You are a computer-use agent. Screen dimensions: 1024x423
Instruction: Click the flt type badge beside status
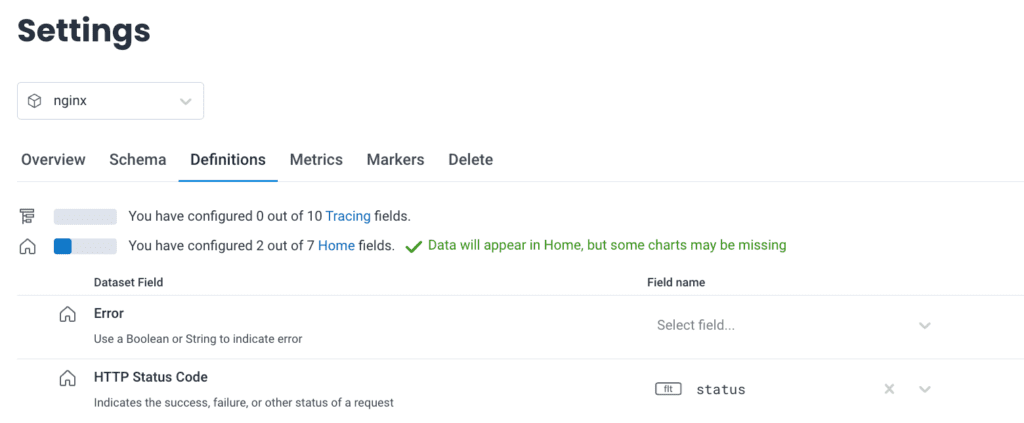click(x=668, y=389)
